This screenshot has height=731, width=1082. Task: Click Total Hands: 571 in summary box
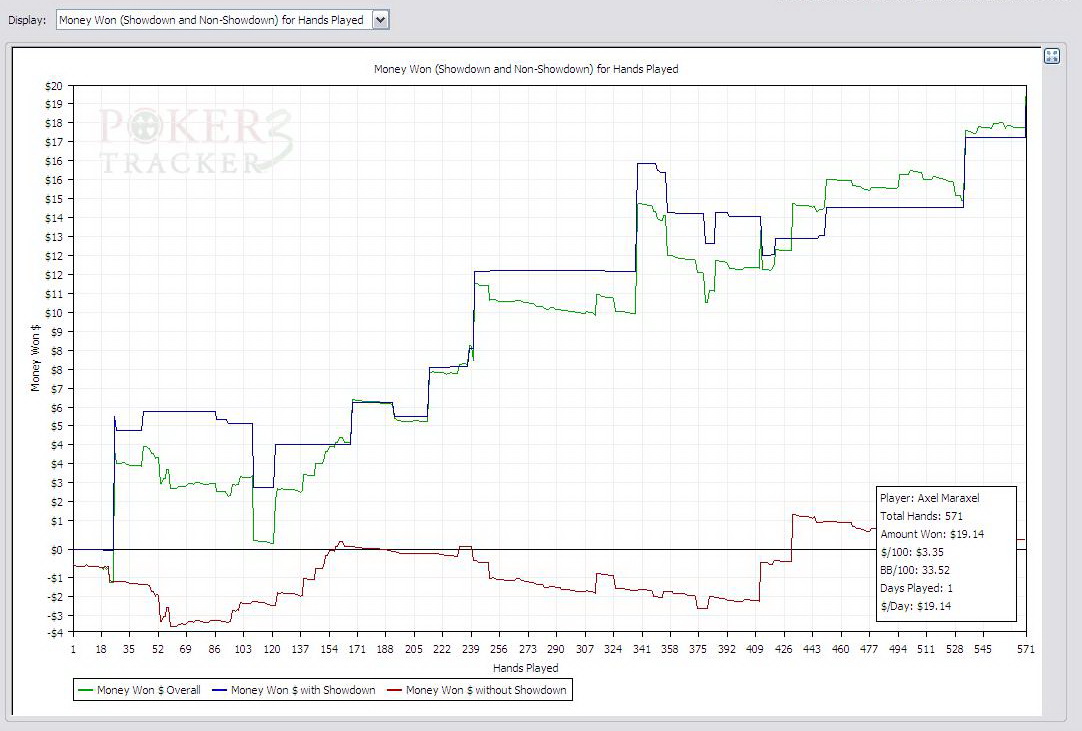[x=920, y=516]
